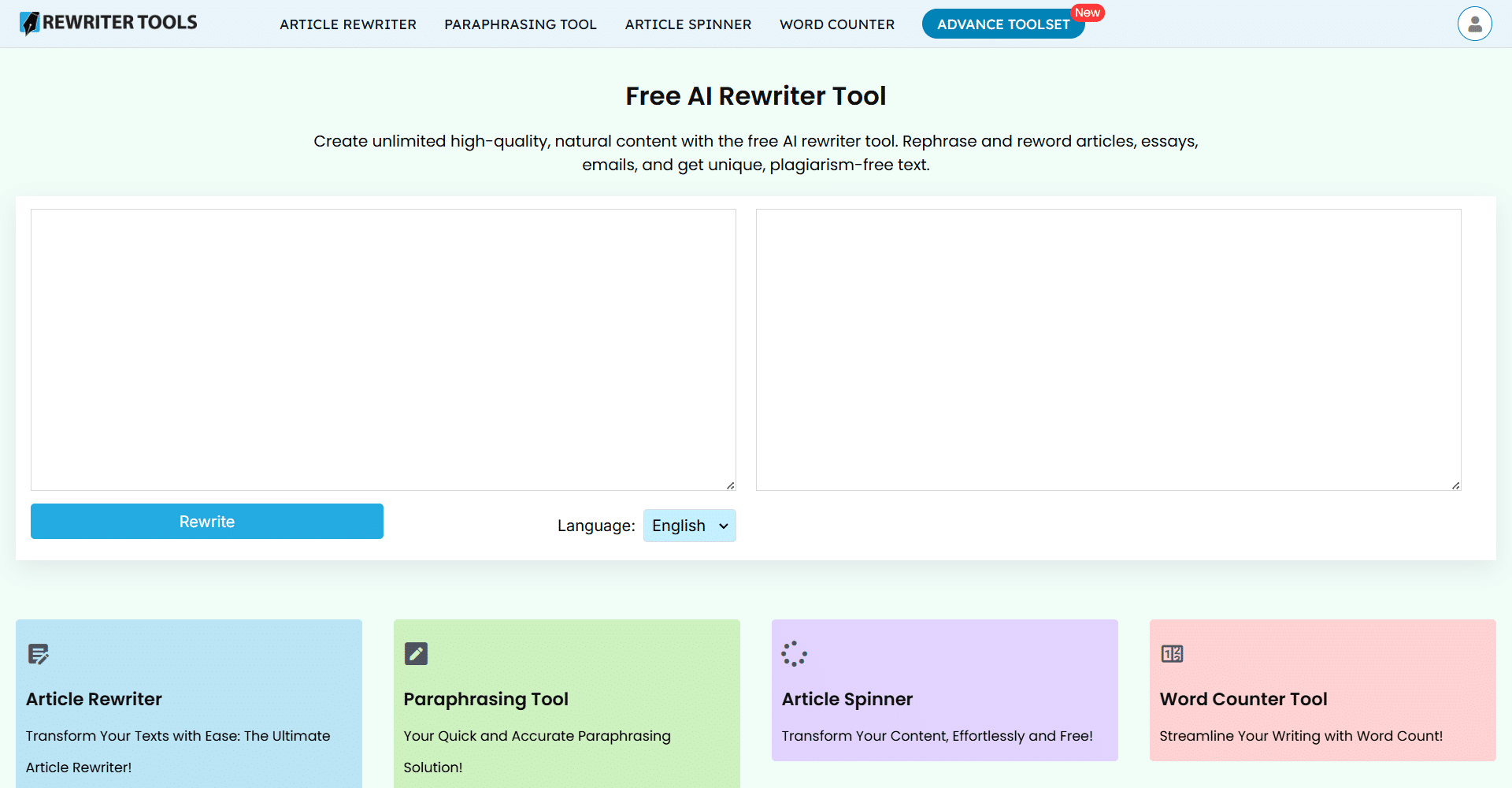Click the Word Counter Tool icon
Viewport: 1512px width, 788px height.
coord(1171,653)
